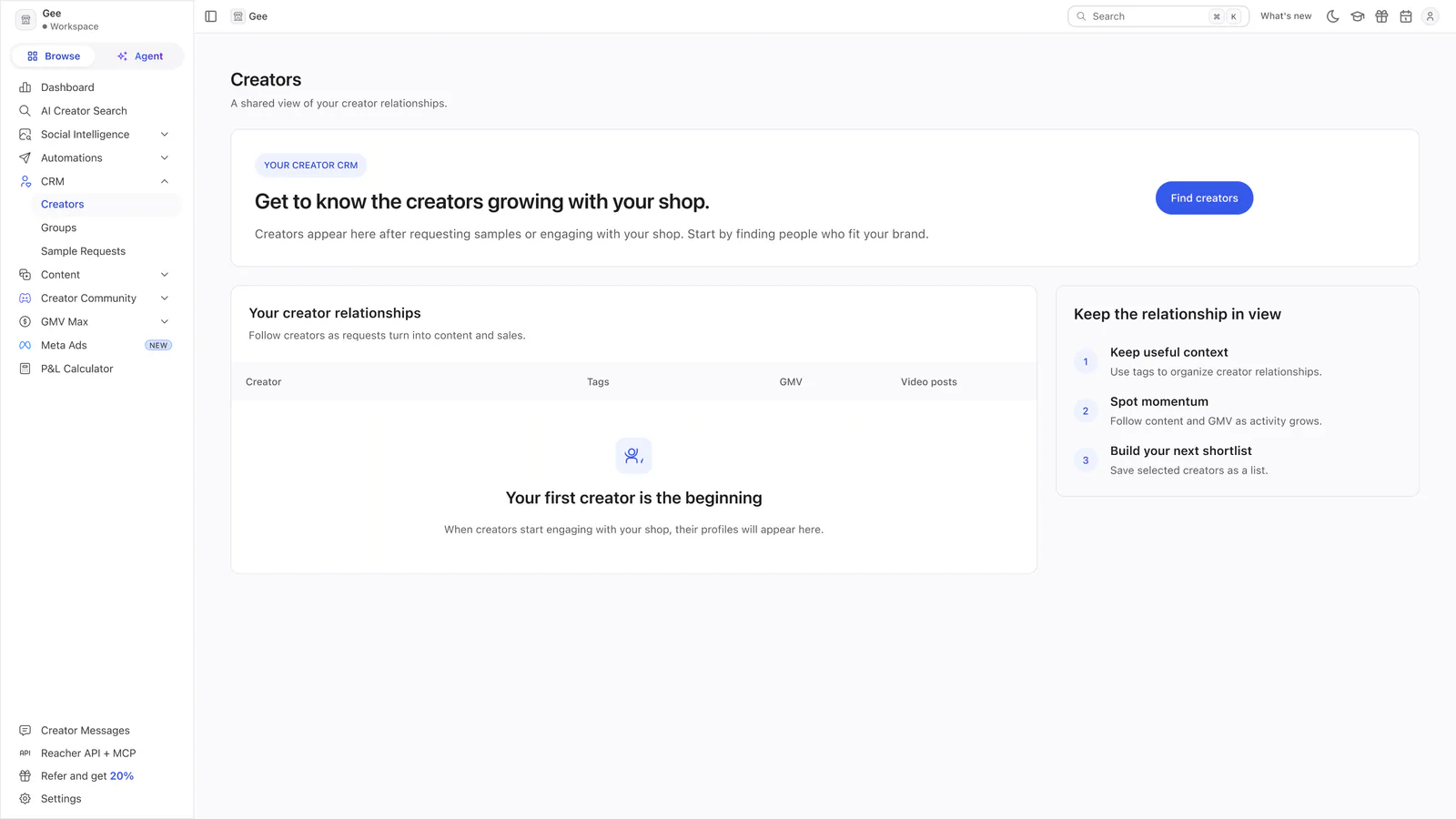Click the P&L Calculator icon
This screenshot has width=1456, height=819.
[x=25, y=369]
